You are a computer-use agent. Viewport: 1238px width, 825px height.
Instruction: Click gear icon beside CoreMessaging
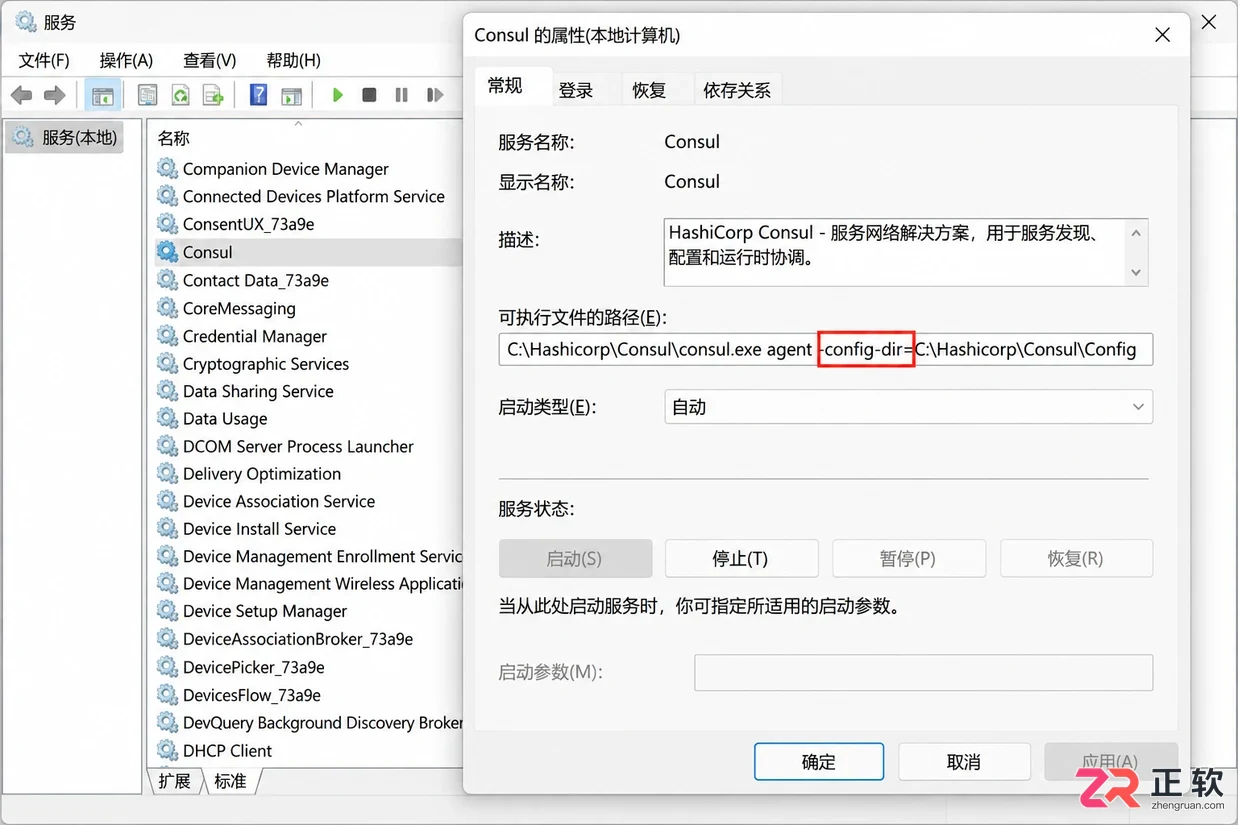click(x=167, y=308)
